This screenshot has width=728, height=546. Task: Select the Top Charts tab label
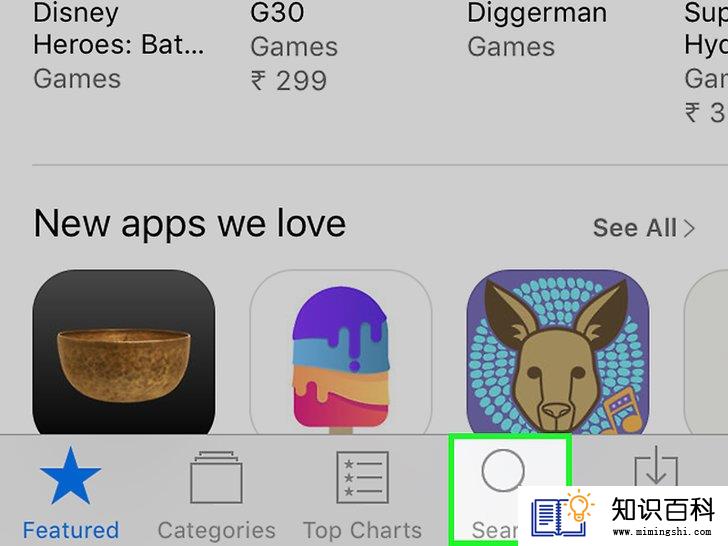coord(363,530)
